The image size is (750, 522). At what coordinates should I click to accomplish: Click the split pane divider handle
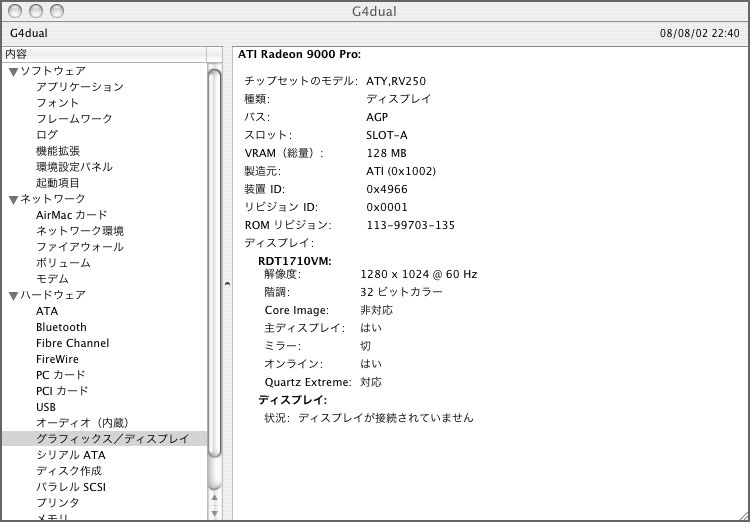[x=227, y=284]
